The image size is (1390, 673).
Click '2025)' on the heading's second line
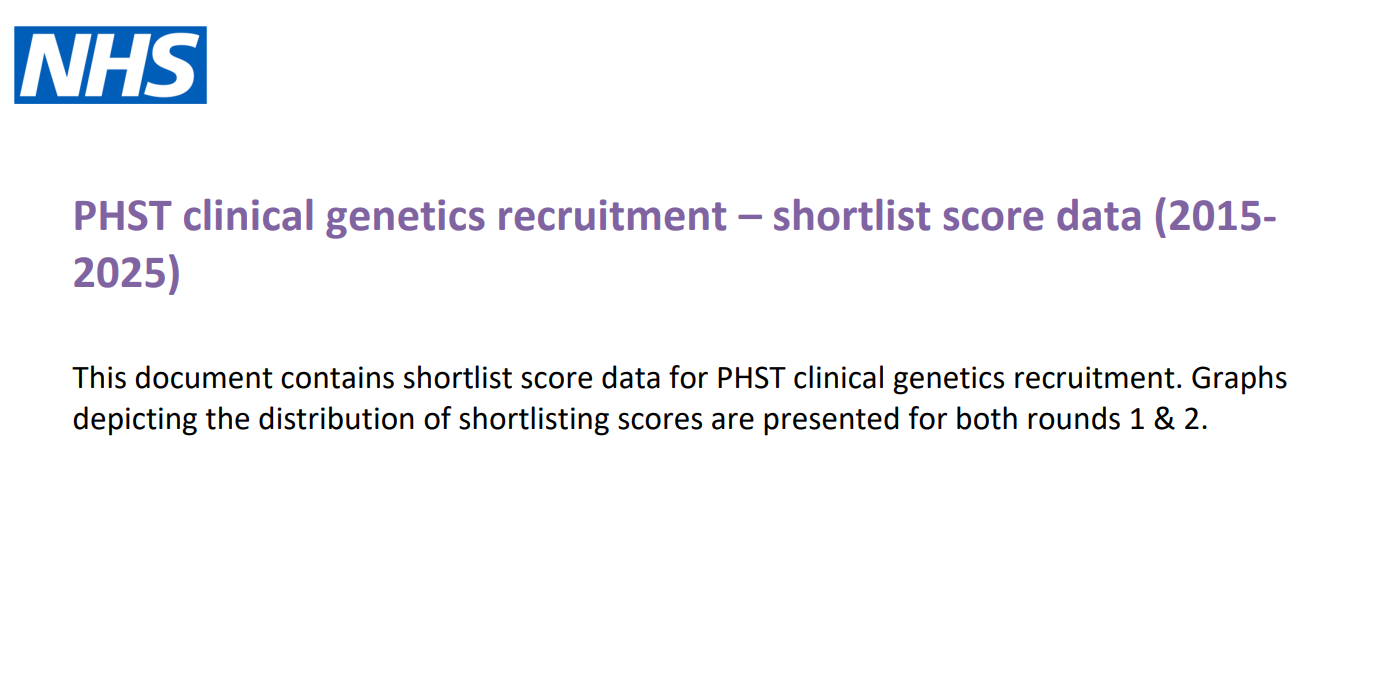pos(127,273)
